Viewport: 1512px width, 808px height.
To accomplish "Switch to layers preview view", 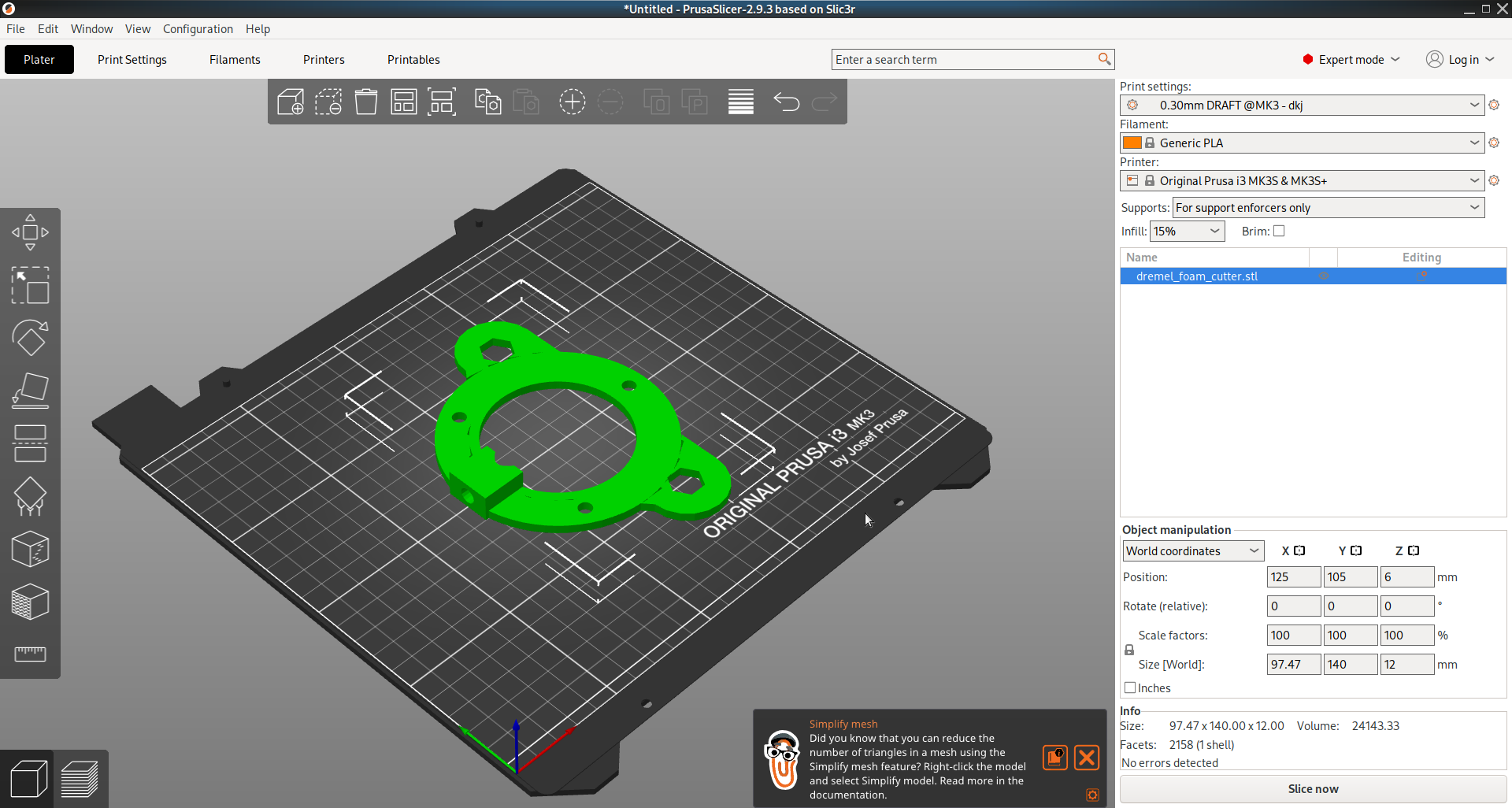I will 80,780.
